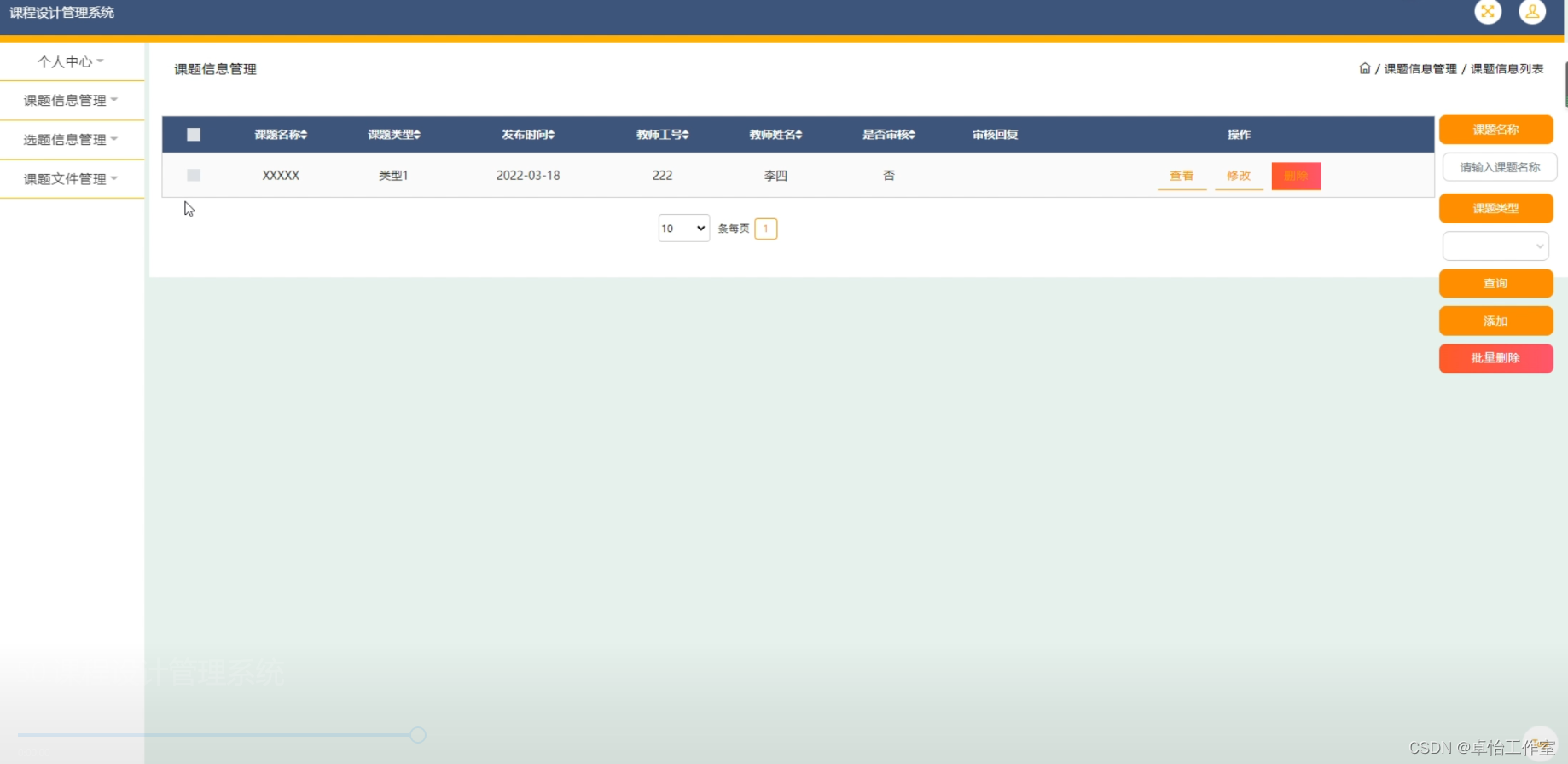Image resolution: width=1568 pixels, height=764 pixels.
Task: Sort by 教师姓名 column arrow
Action: [x=799, y=135]
